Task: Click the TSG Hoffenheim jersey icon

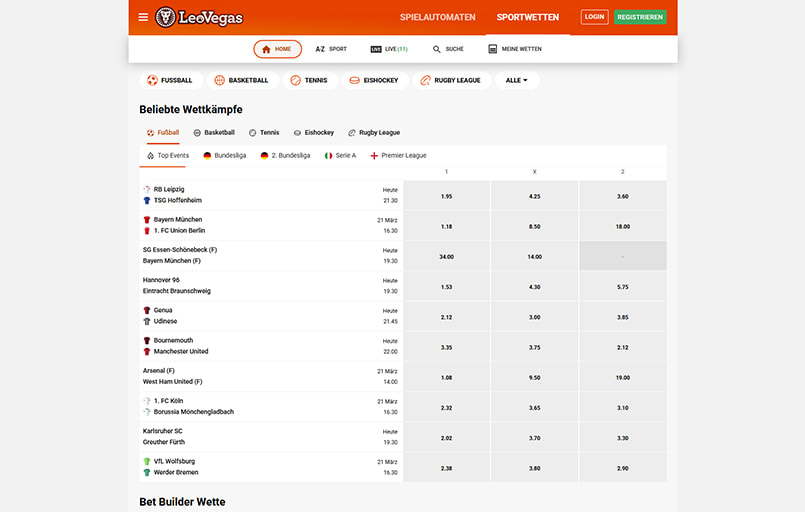Action: click(147, 200)
